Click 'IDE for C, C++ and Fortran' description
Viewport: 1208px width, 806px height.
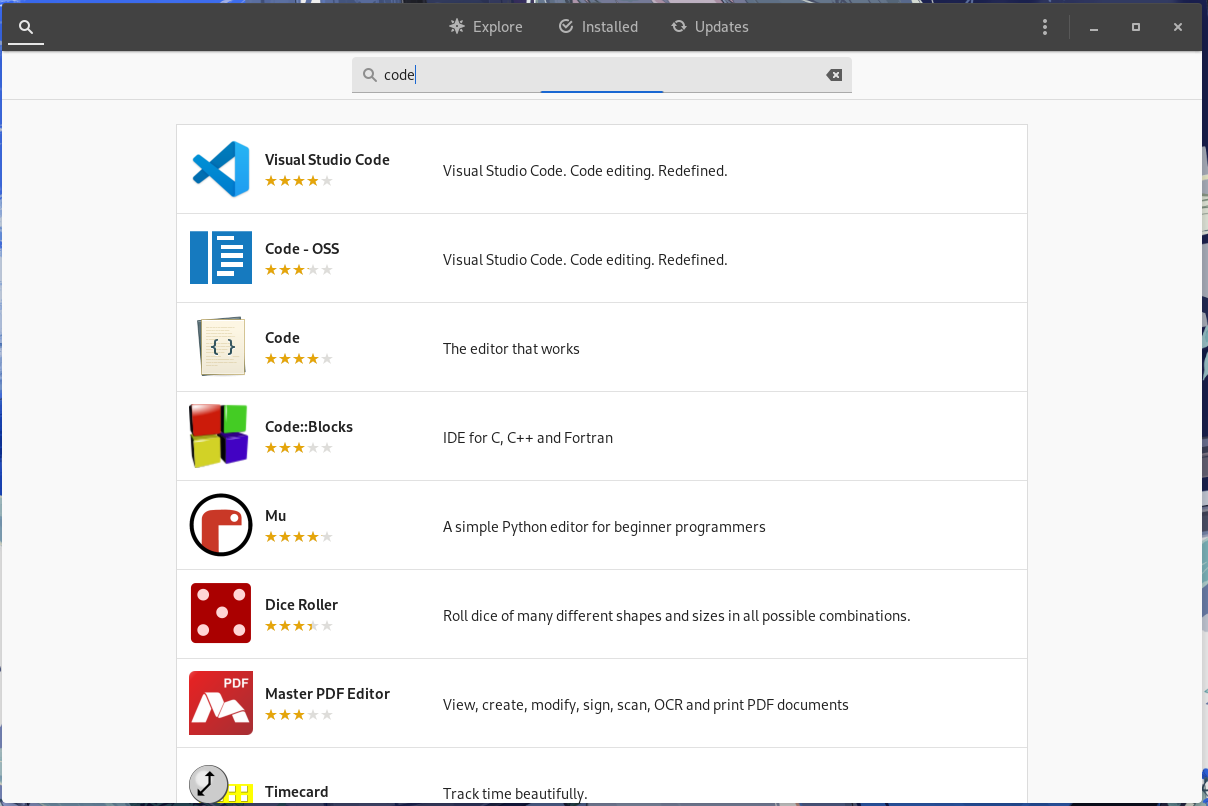tap(528, 438)
